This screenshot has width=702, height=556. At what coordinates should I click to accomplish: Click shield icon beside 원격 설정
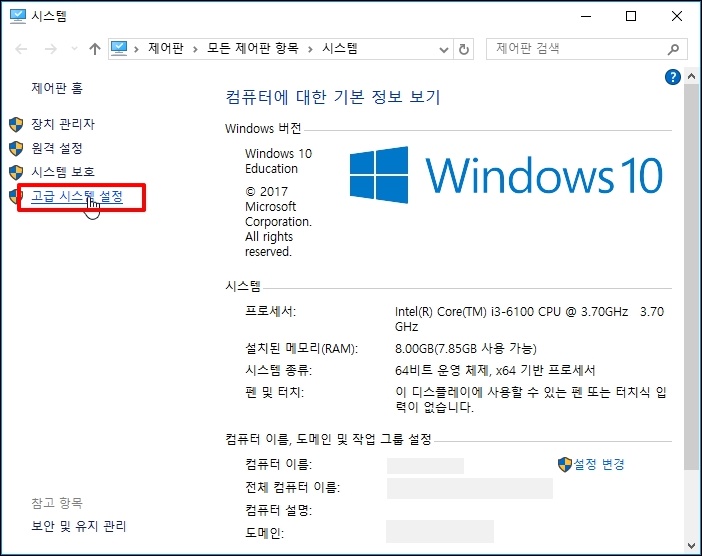tap(16, 149)
